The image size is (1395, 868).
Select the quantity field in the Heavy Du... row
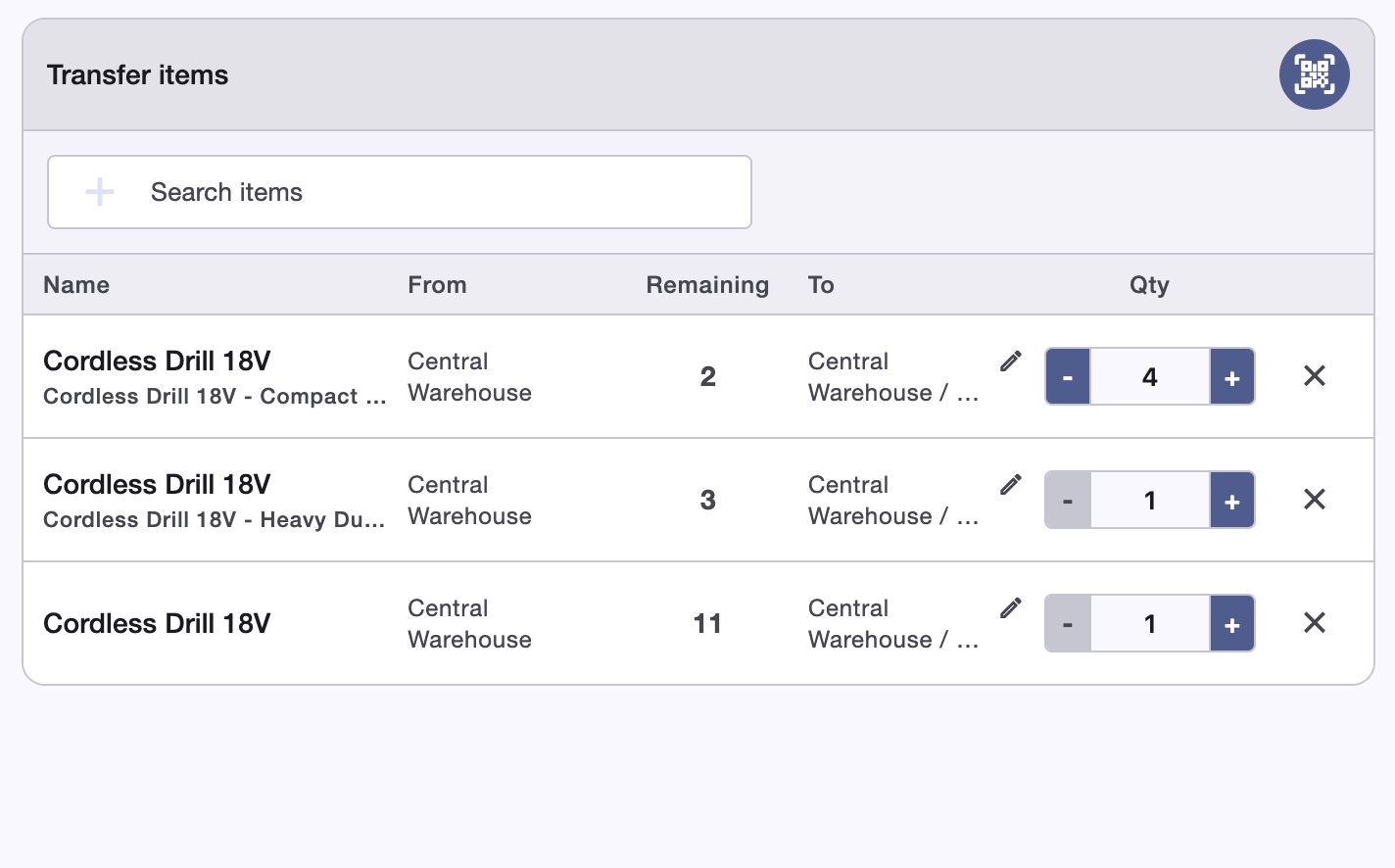click(1150, 500)
